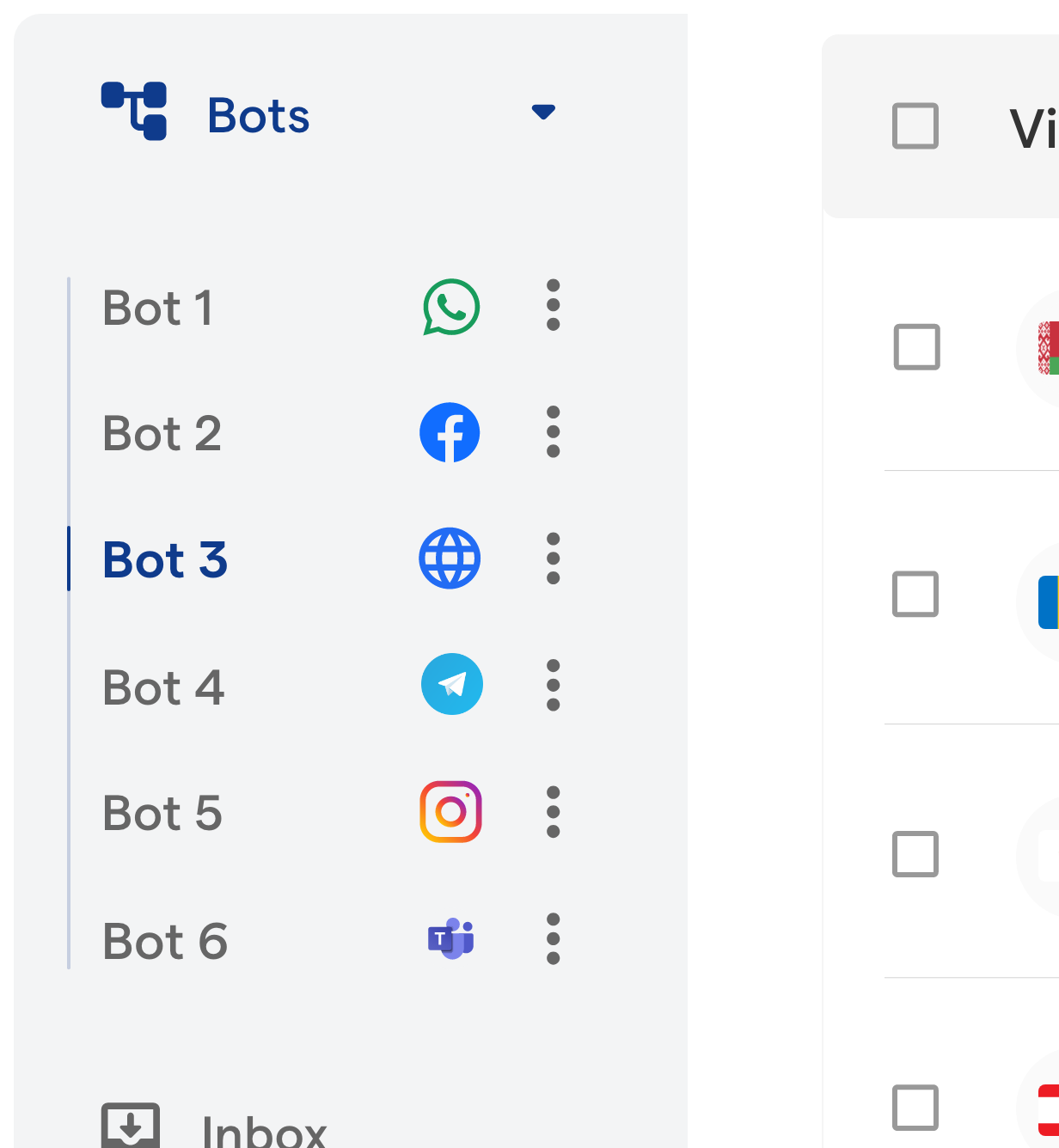
Task: Select Bot 2 in the sidebar
Action: (162, 433)
